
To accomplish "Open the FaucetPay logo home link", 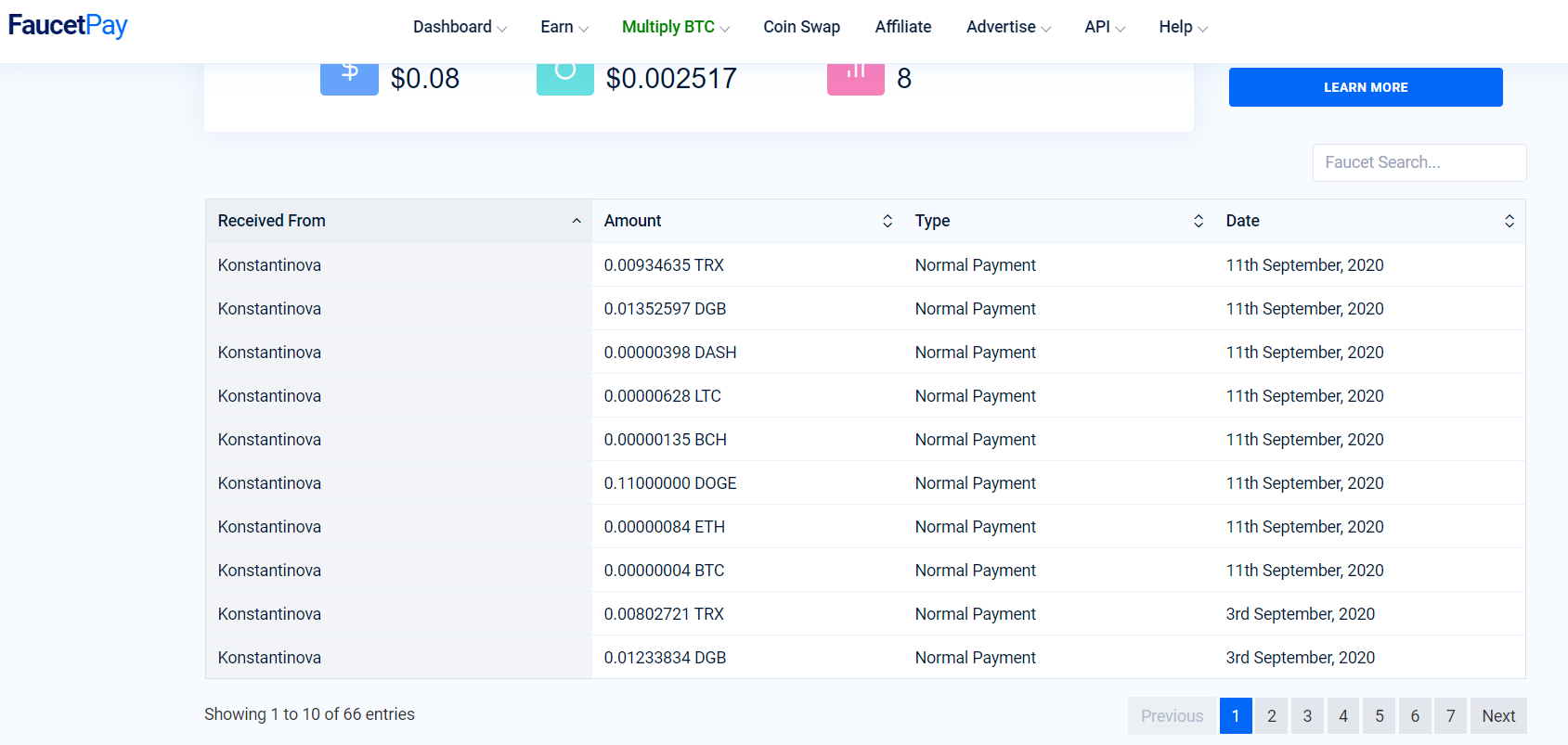I will click(x=68, y=26).
